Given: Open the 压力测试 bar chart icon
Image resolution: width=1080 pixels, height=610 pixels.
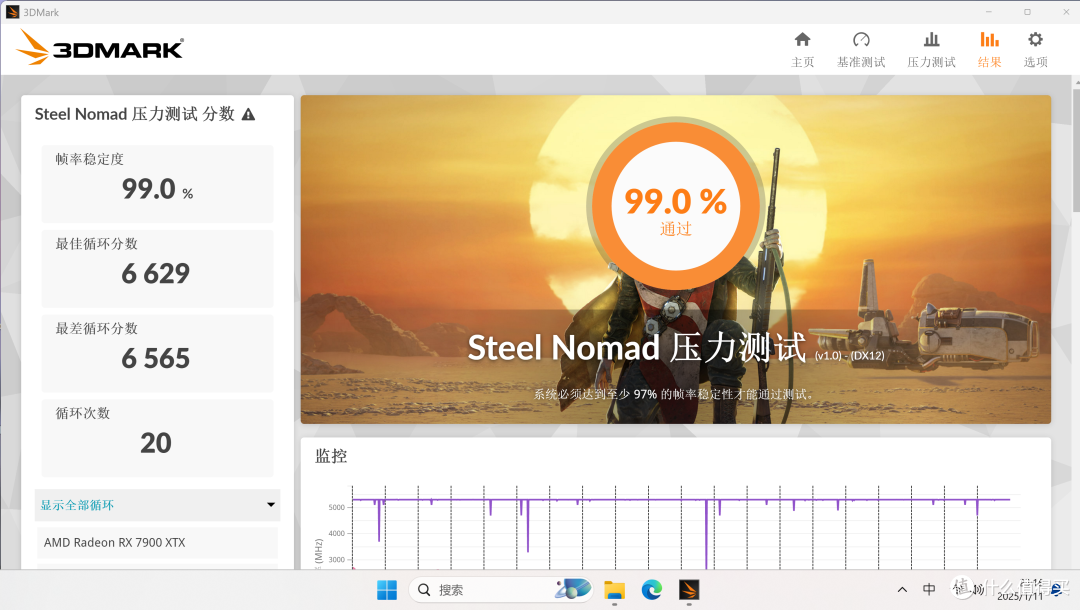Looking at the screenshot, I should (931, 39).
